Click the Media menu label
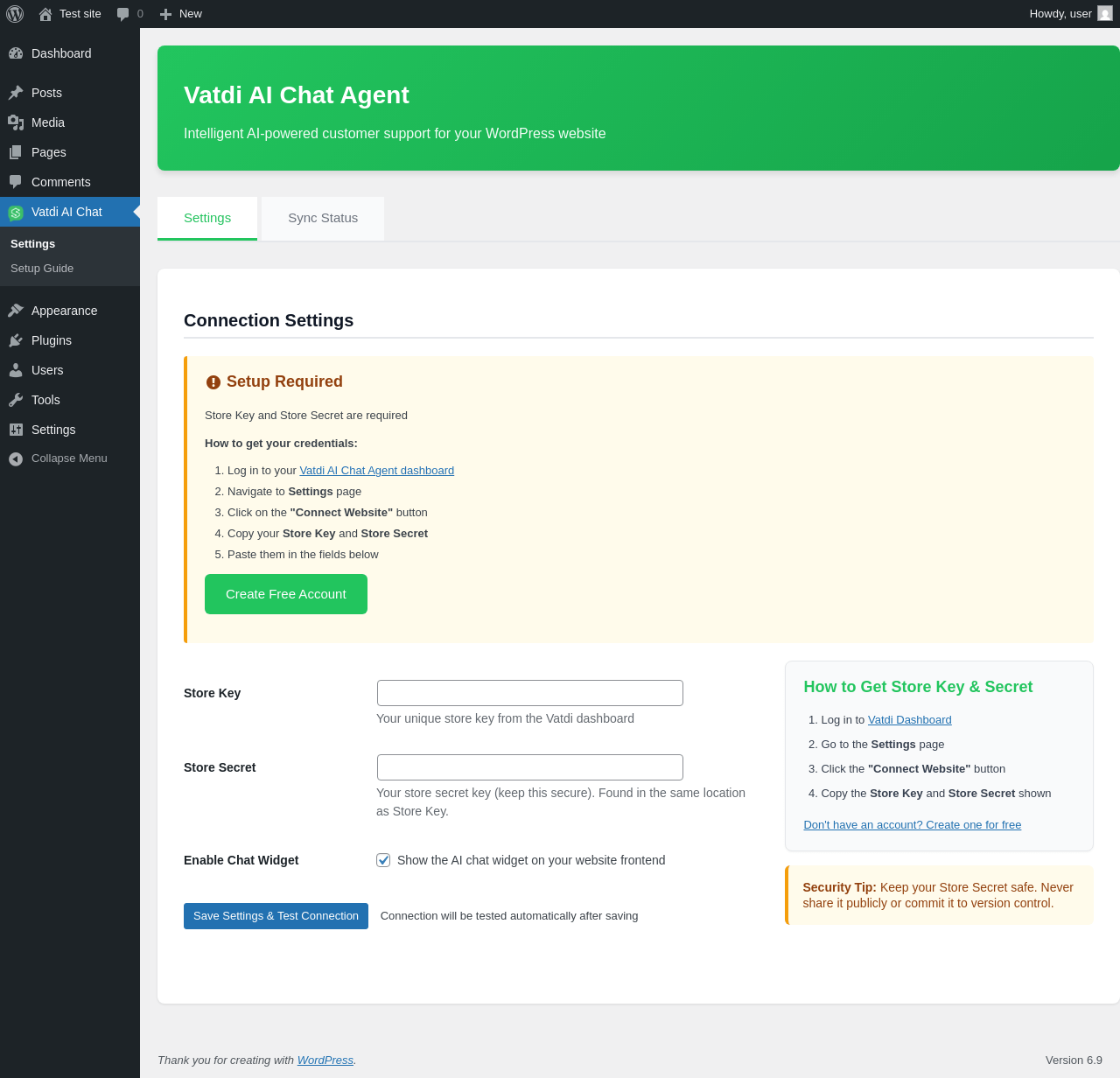Viewport: 1120px width, 1078px height. [x=48, y=122]
